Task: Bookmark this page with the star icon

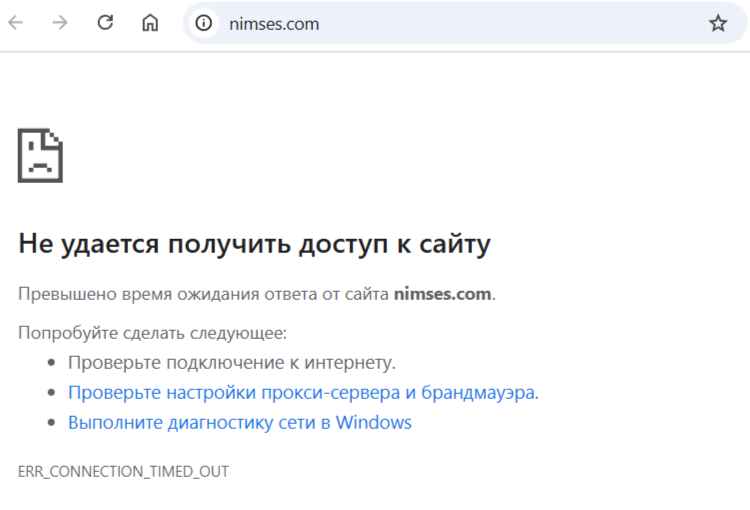Action: point(718,23)
